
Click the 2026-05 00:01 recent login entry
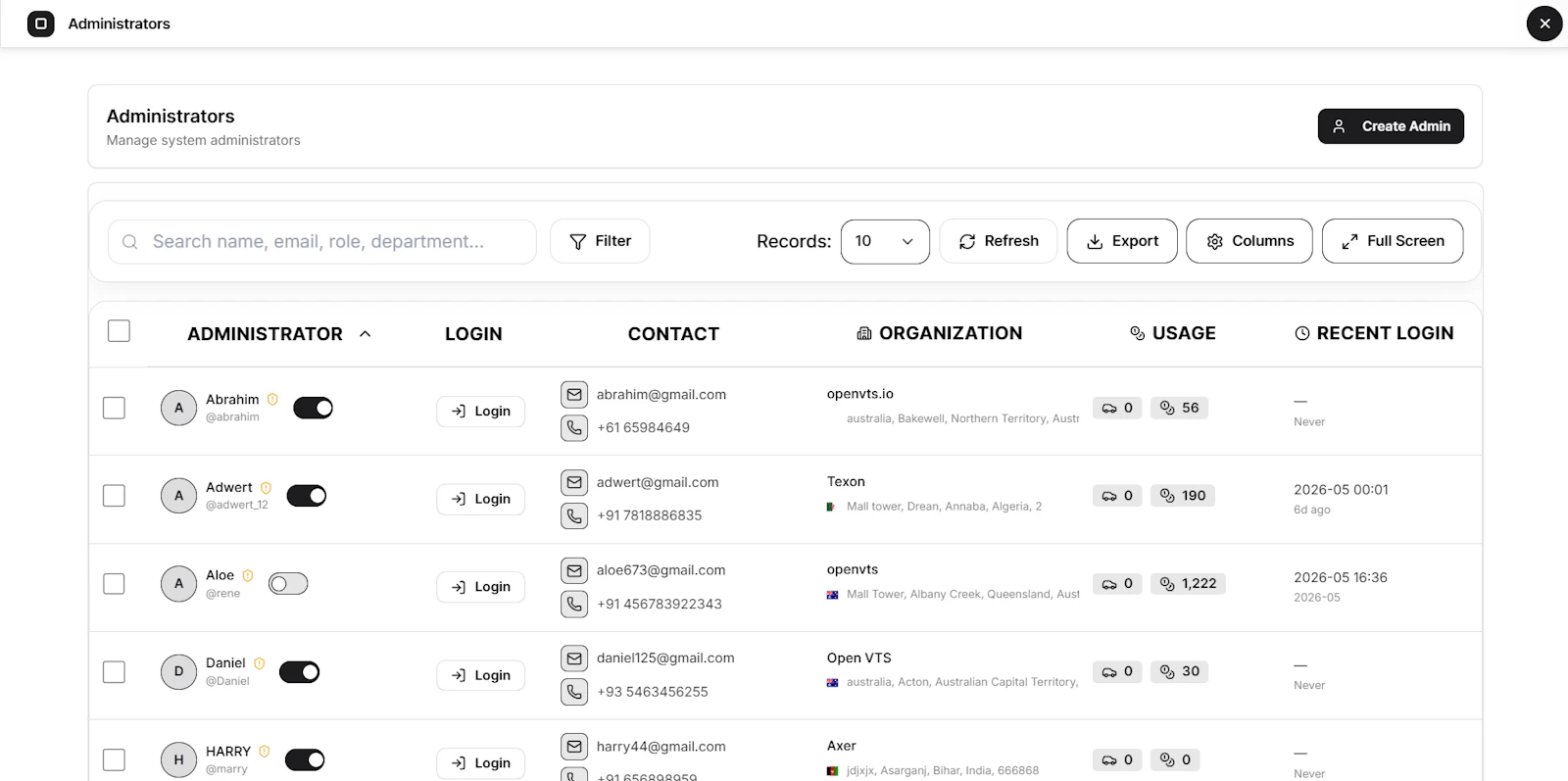click(1341, 490)
